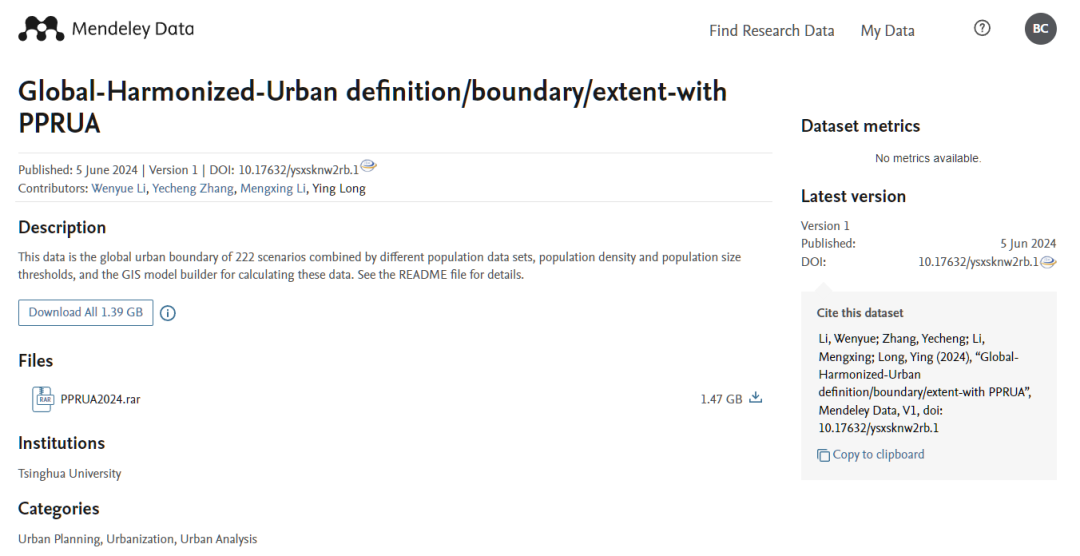Viewport: 1080px width, 556px height.
Task: Click Copy to clipboard link
Action: [x=878, y=455]
